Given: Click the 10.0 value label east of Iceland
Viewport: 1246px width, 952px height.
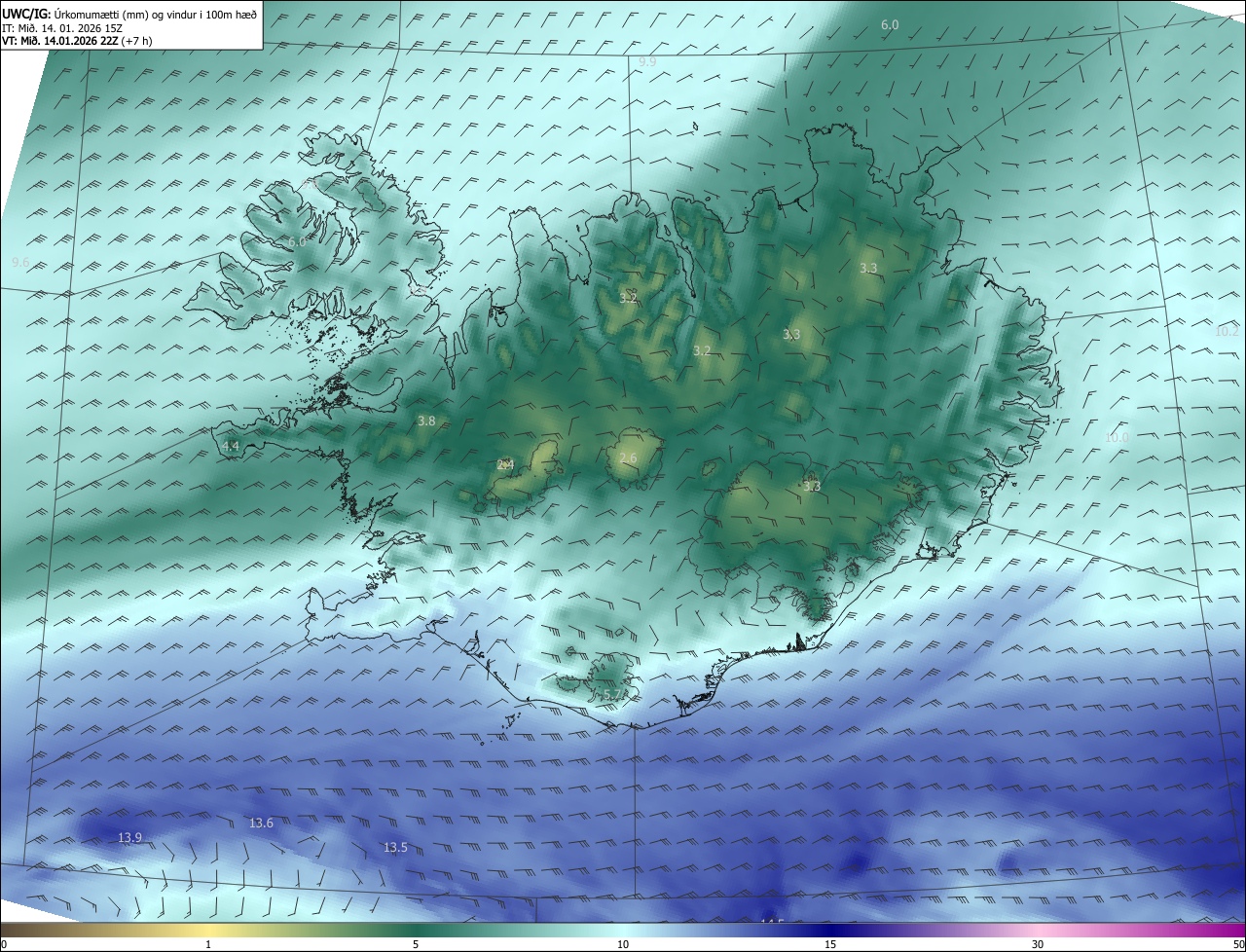Looking at the screenshot, I should point(1117,437).
